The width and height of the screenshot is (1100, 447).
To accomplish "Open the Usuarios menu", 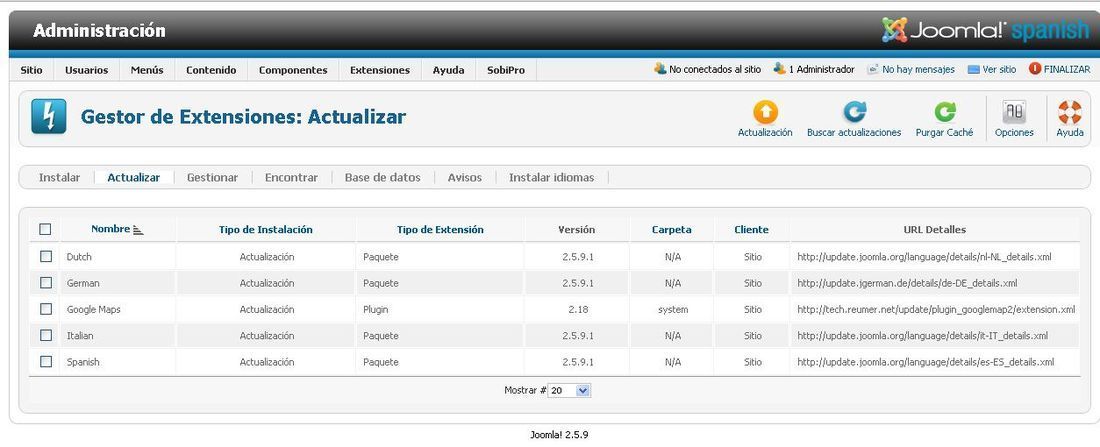I will click(86, 70).
